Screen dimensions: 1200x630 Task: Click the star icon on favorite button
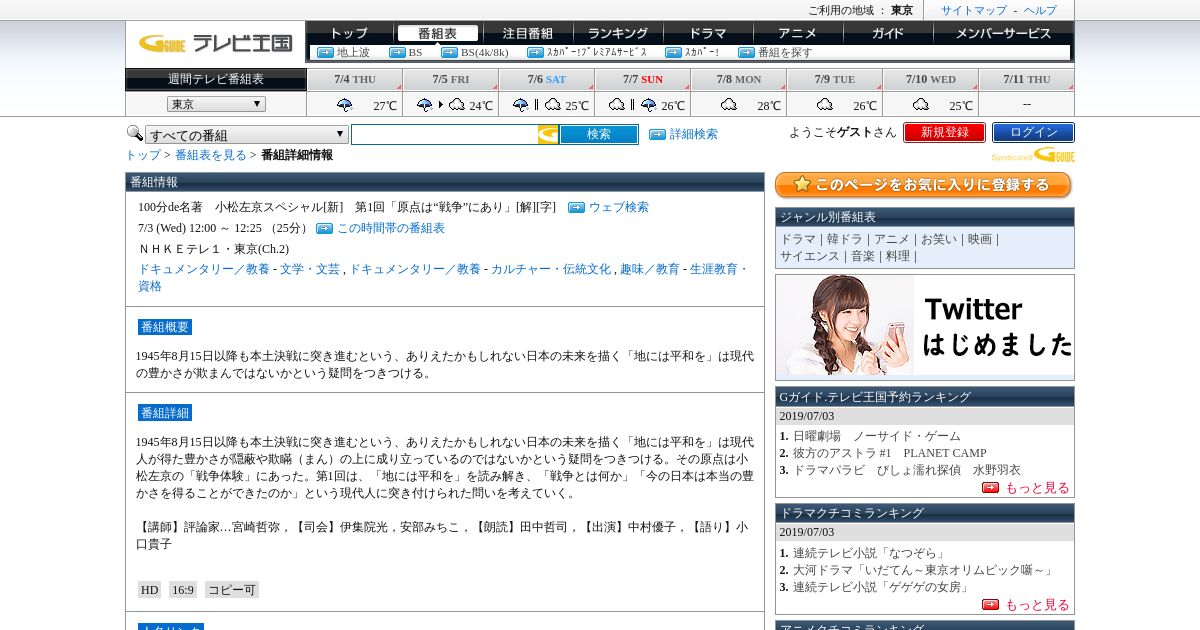[x=801, y=184]
